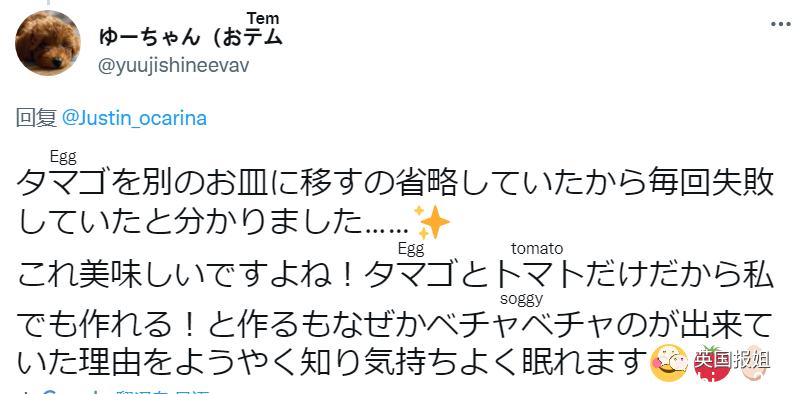
Task: Click the tomato annotation above トマト
Action: (537, 249)
